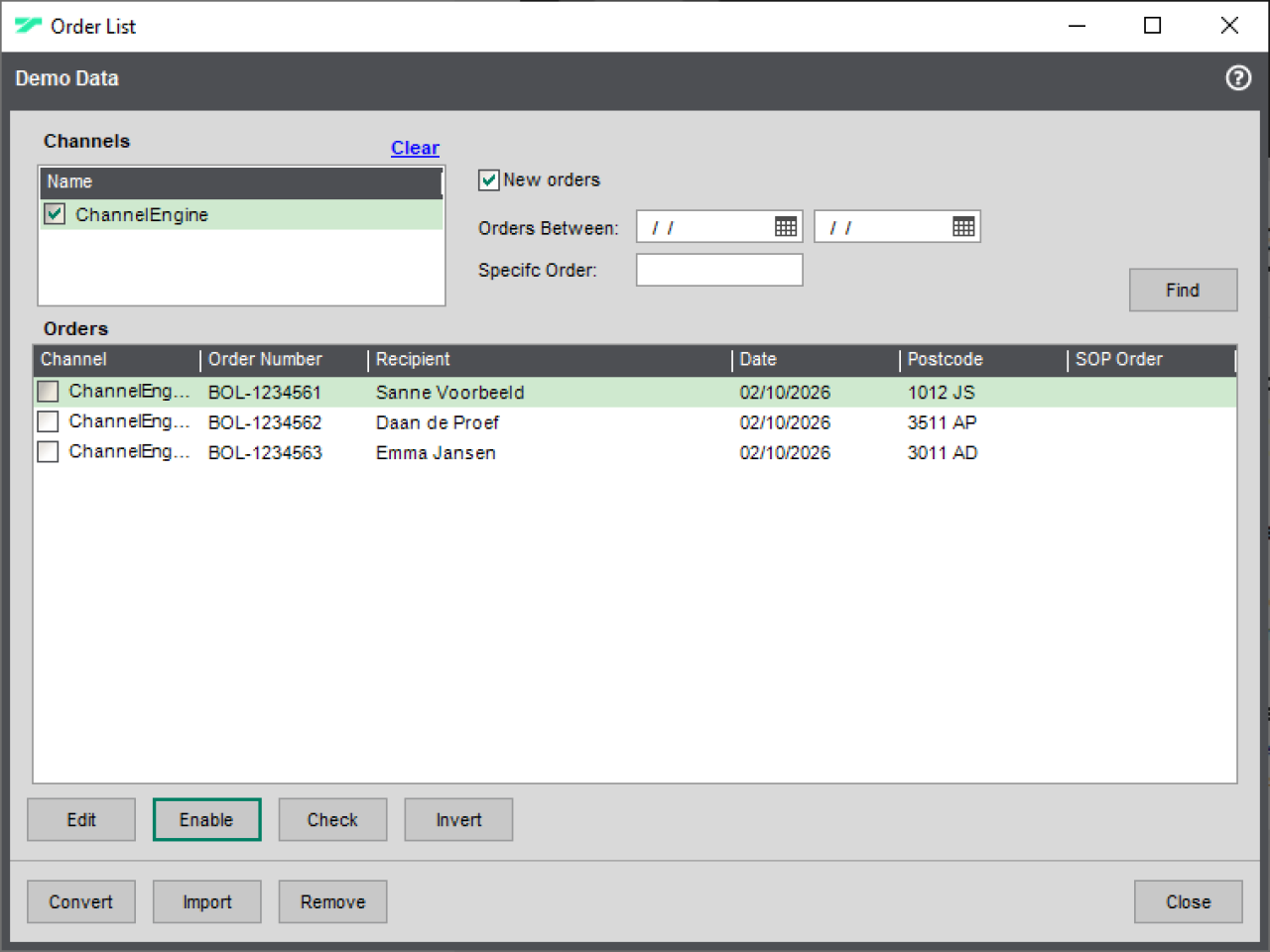The image size is (1270, 952).
Task: Click the Remove button
Action: (332, 902)
